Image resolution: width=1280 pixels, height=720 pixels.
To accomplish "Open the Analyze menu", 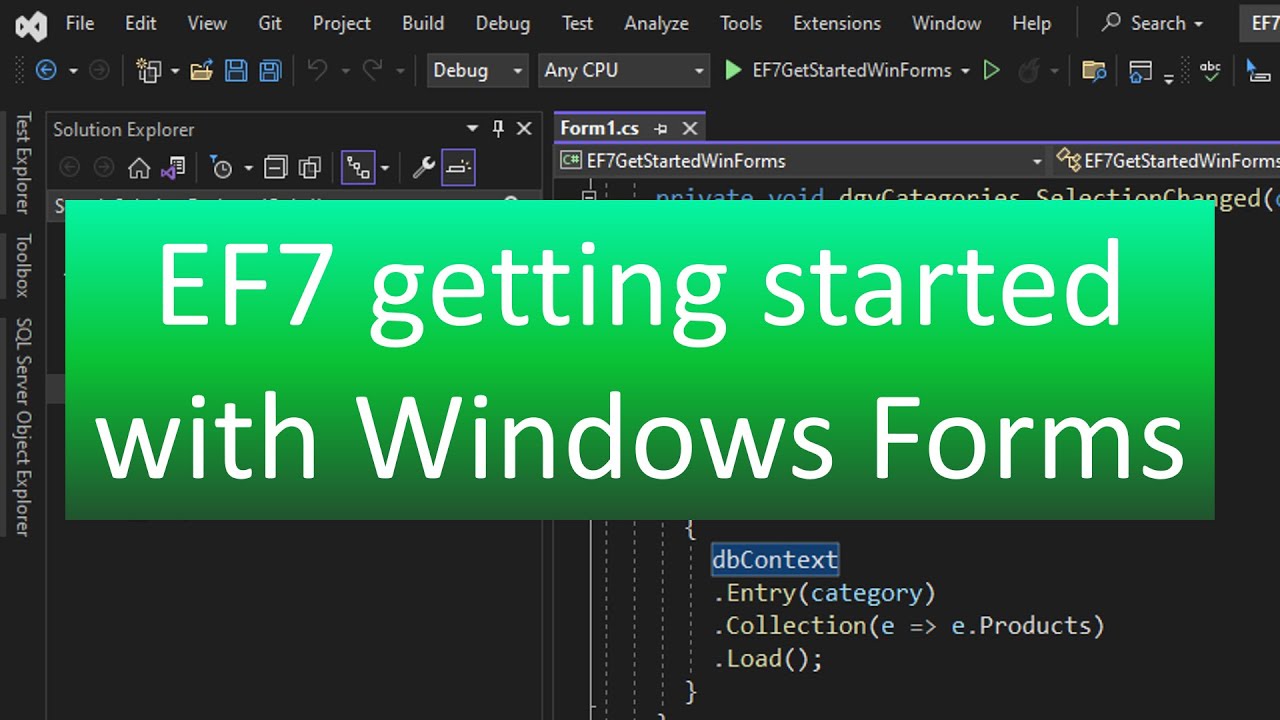I will (x=656, y=23).
